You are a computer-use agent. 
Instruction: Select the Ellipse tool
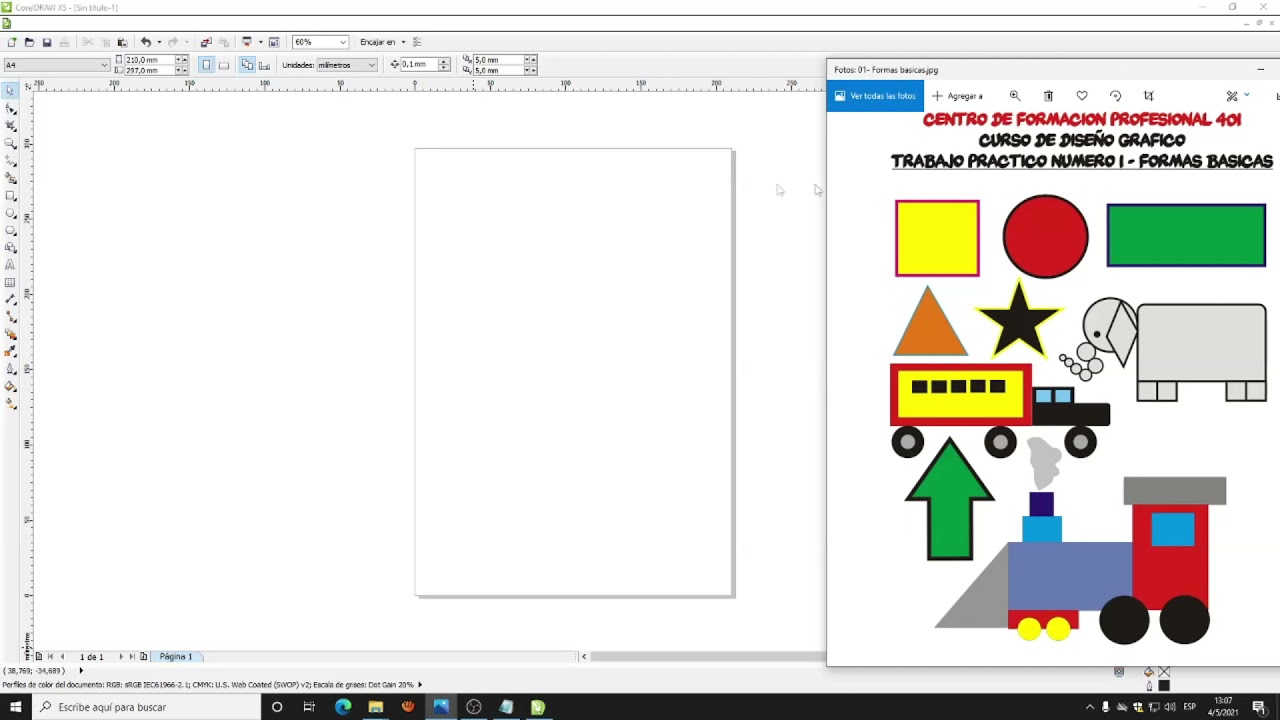pyautogui.click(x=11, y=213)
